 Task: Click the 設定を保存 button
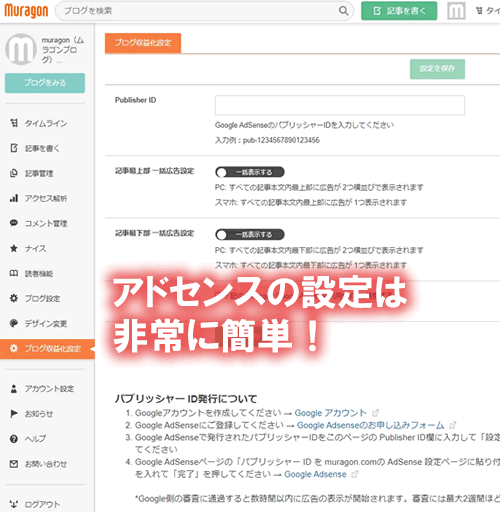click(437, 69)
